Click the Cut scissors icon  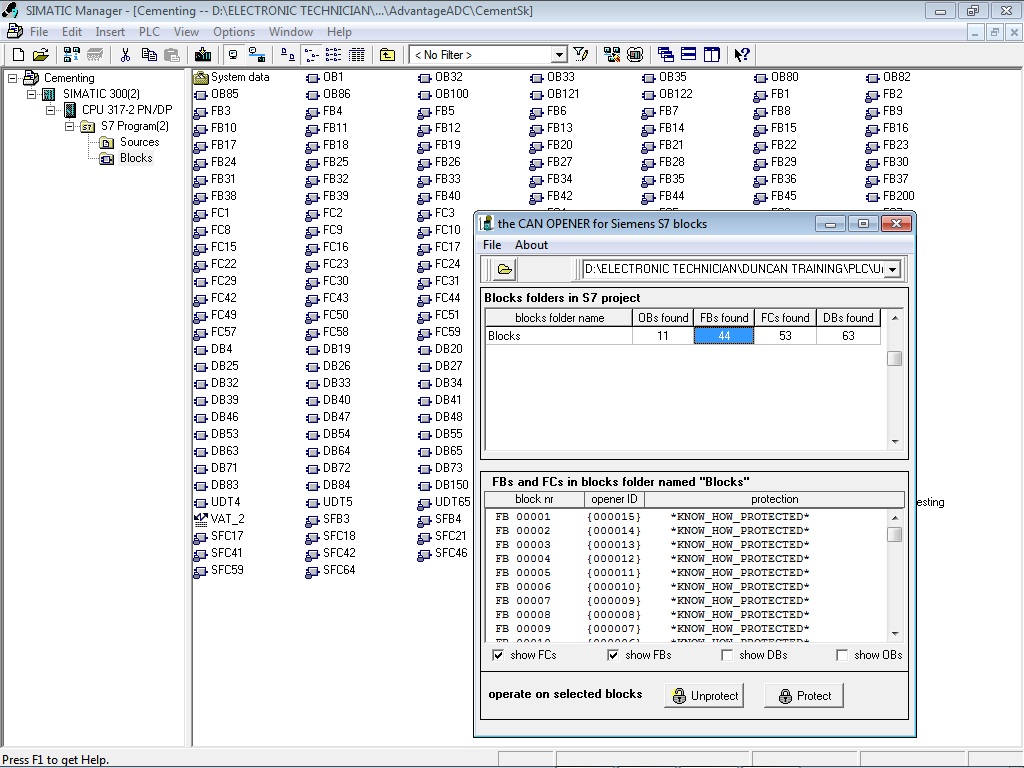(x=125, y=55)
